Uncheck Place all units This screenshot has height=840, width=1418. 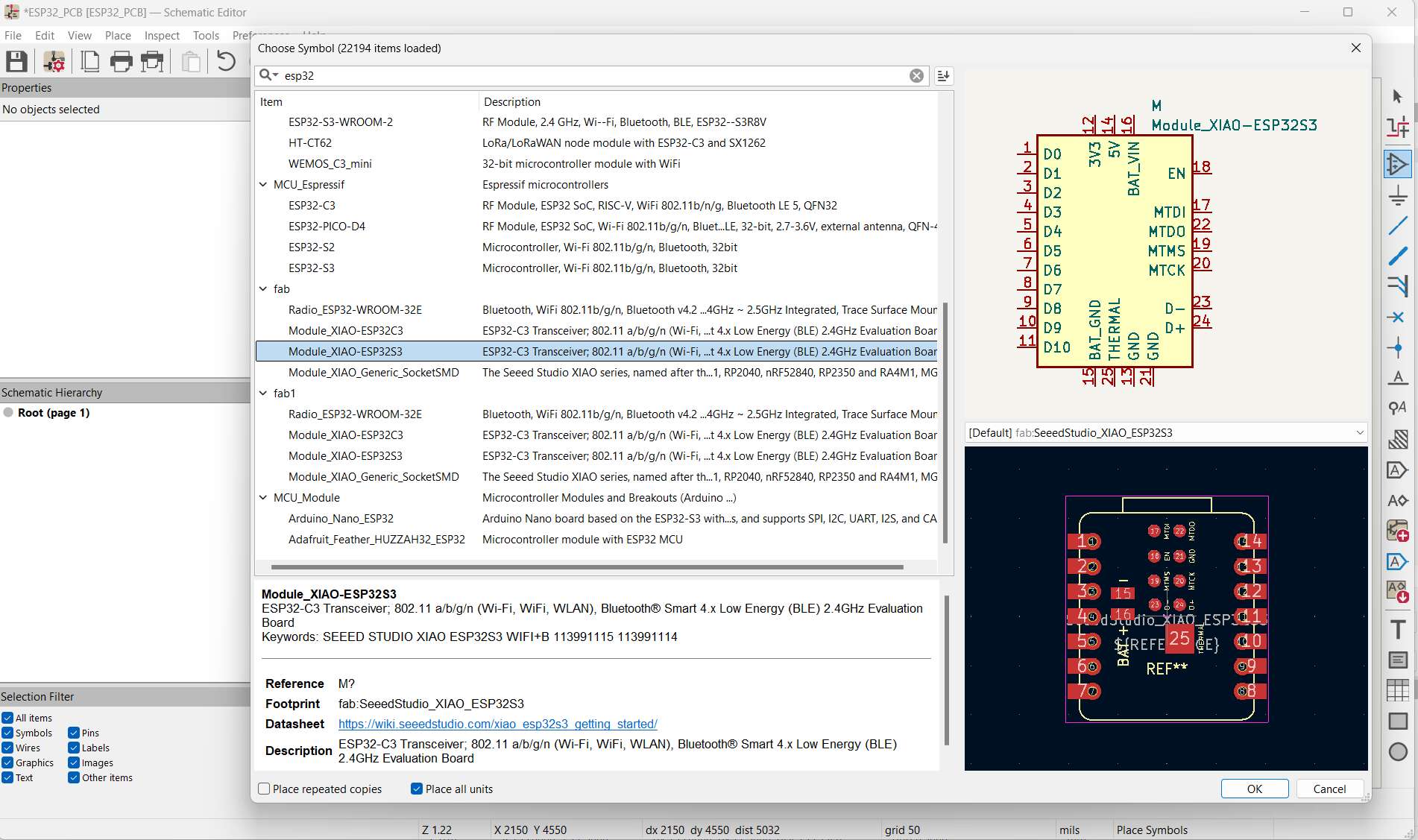416,789
